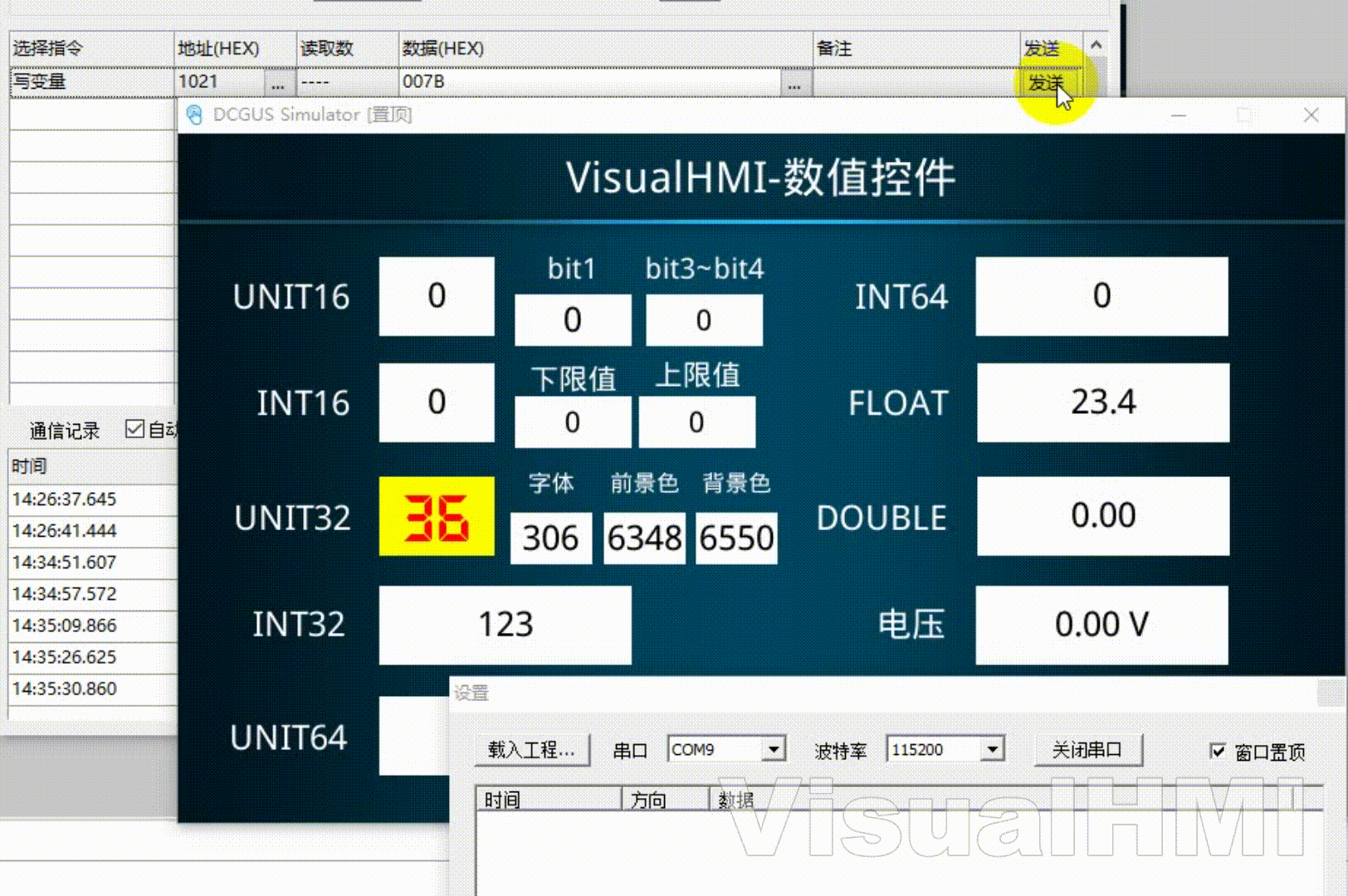
Task: Click the scroll-up arrow of the command table
Action: pos(1096,46)
